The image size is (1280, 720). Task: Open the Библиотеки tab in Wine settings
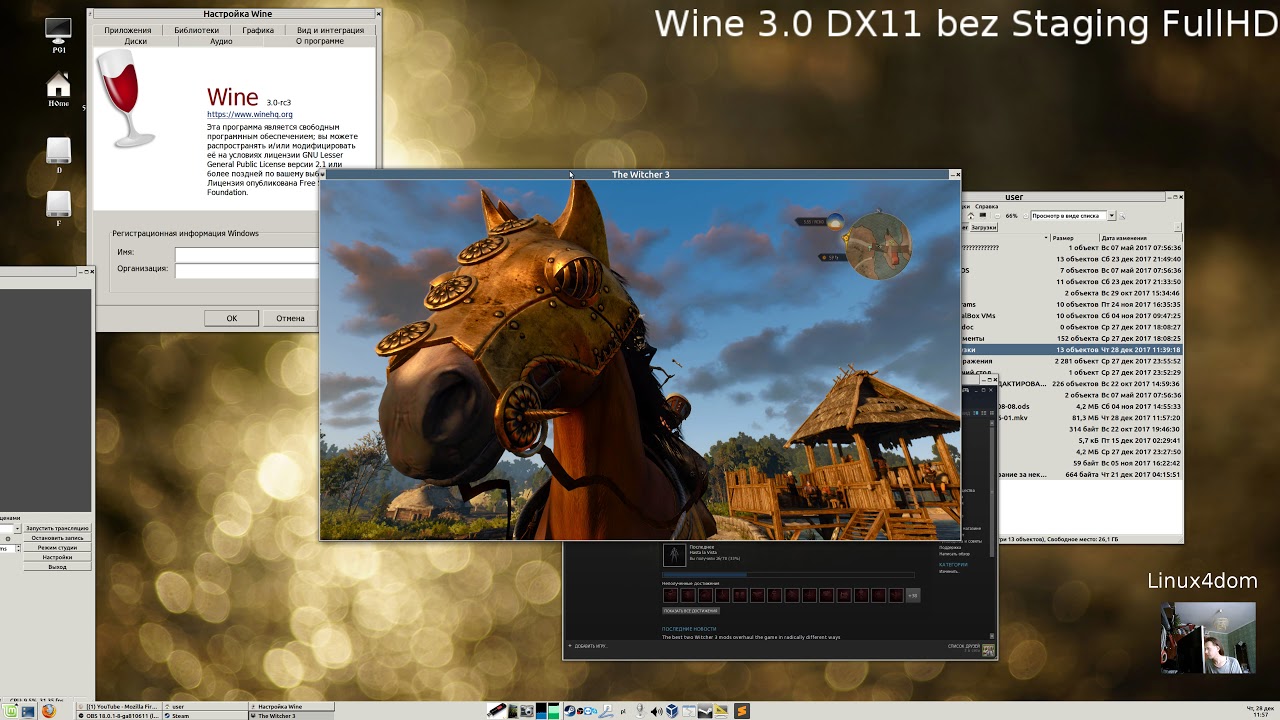[196, 30]
